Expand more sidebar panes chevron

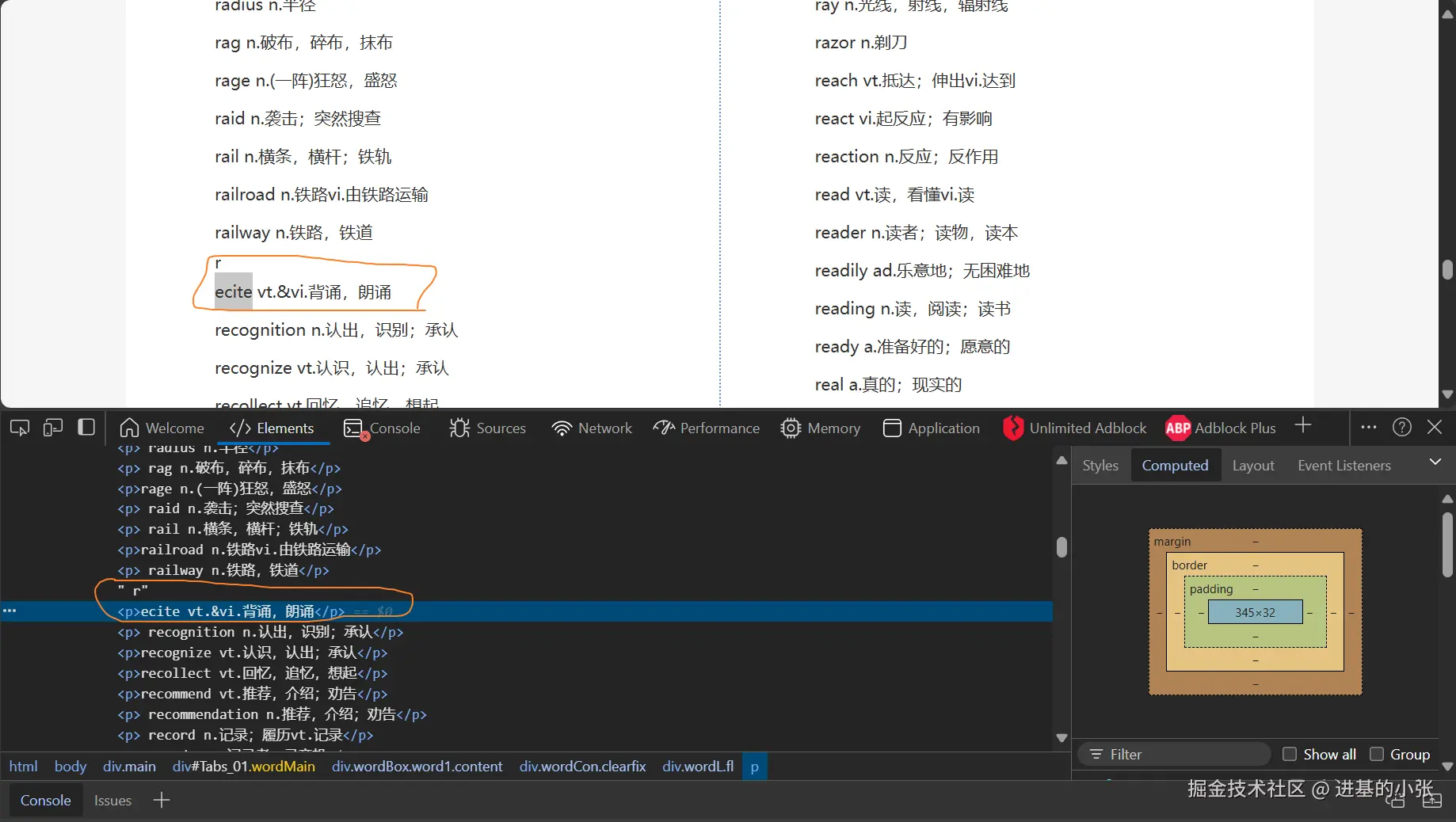tap(1435, 462)
